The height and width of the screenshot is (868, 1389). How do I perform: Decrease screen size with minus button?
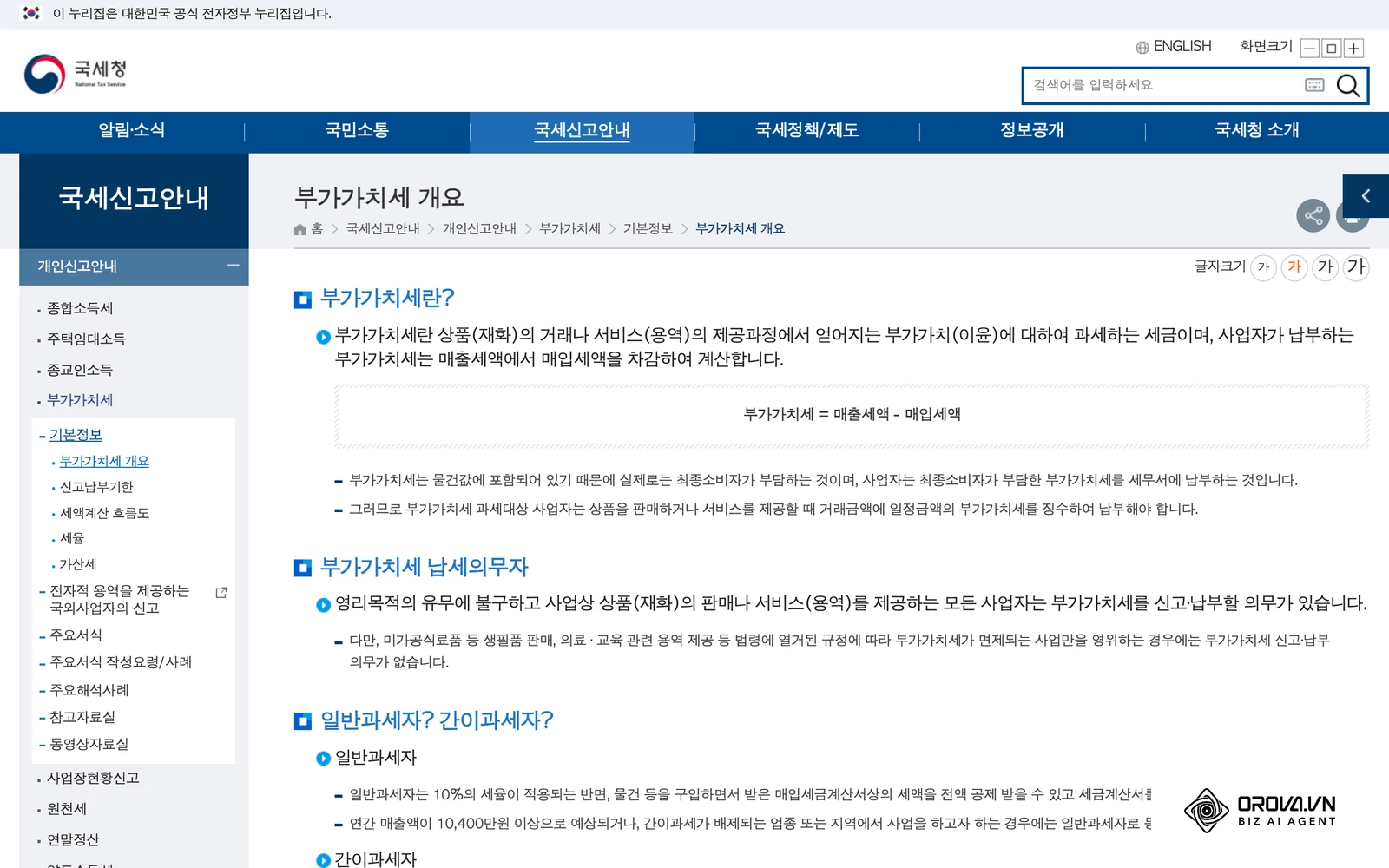pyautogui.click(x=1310, y=49)
